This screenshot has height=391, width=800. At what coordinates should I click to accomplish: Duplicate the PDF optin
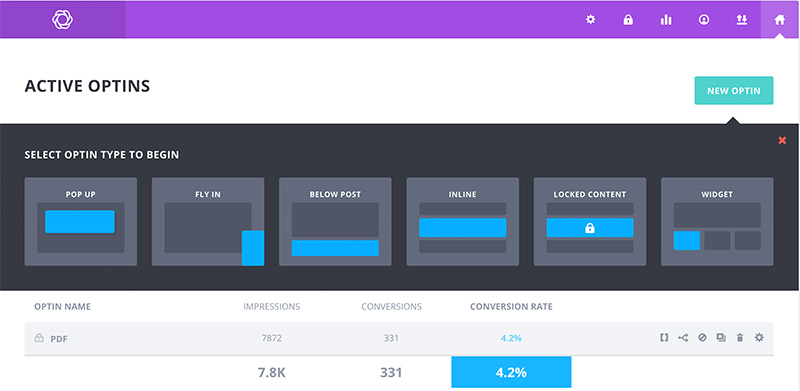click(x=721, y=337)
